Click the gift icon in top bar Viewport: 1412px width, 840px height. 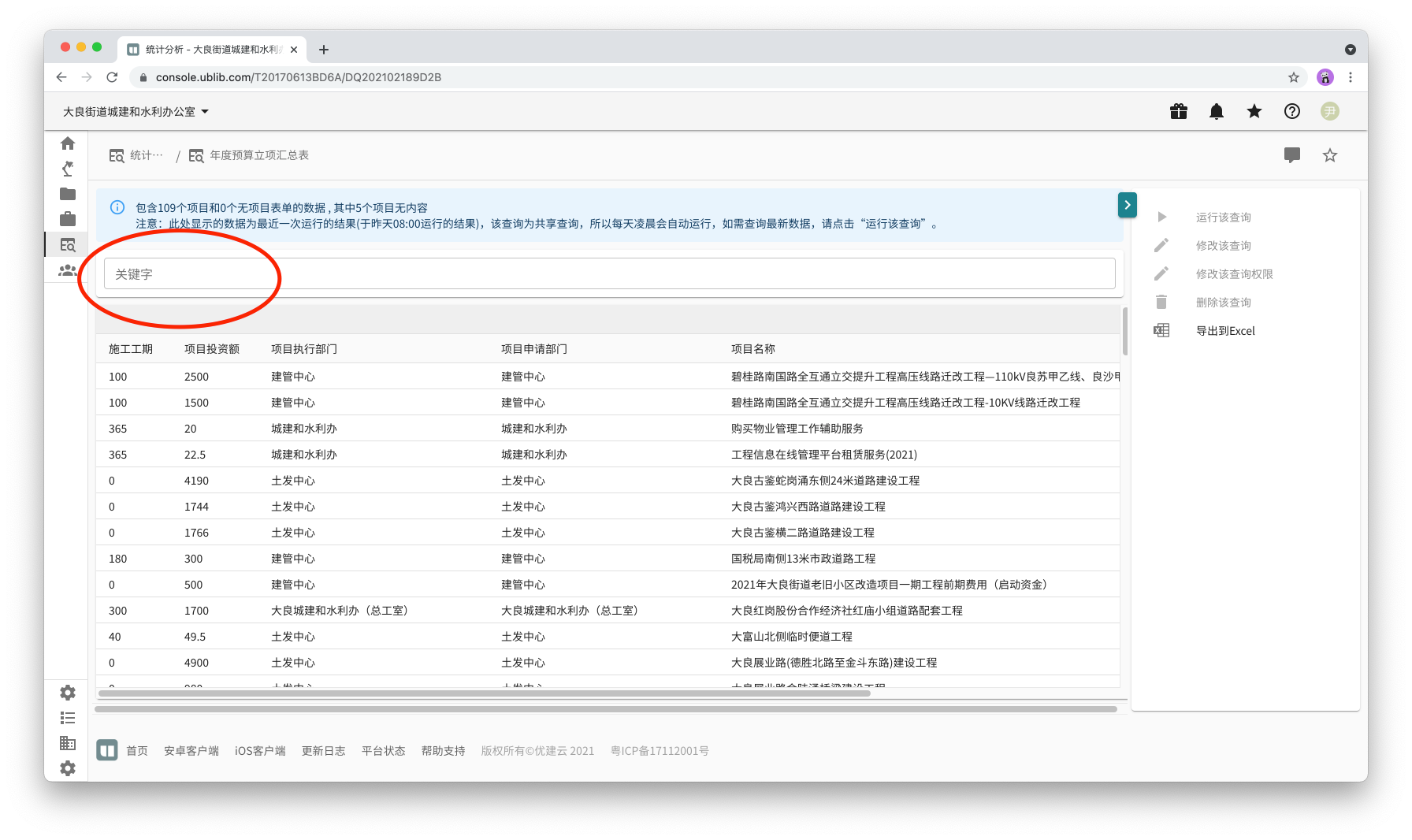coord(1178,111)
